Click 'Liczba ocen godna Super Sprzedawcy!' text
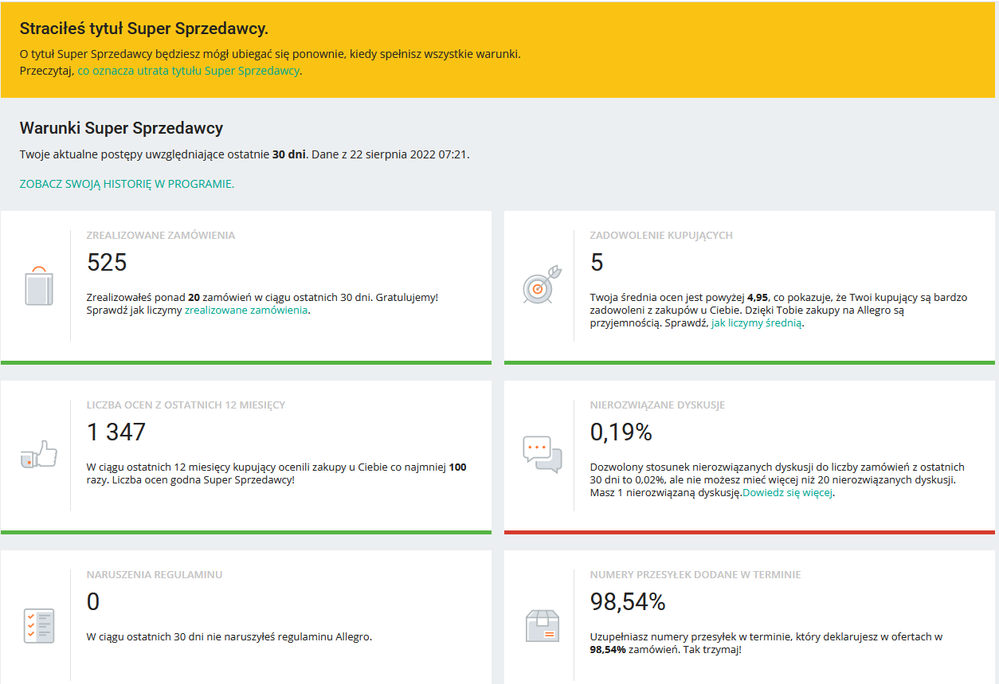Screen dimensions: 999x684 (203, 480)
